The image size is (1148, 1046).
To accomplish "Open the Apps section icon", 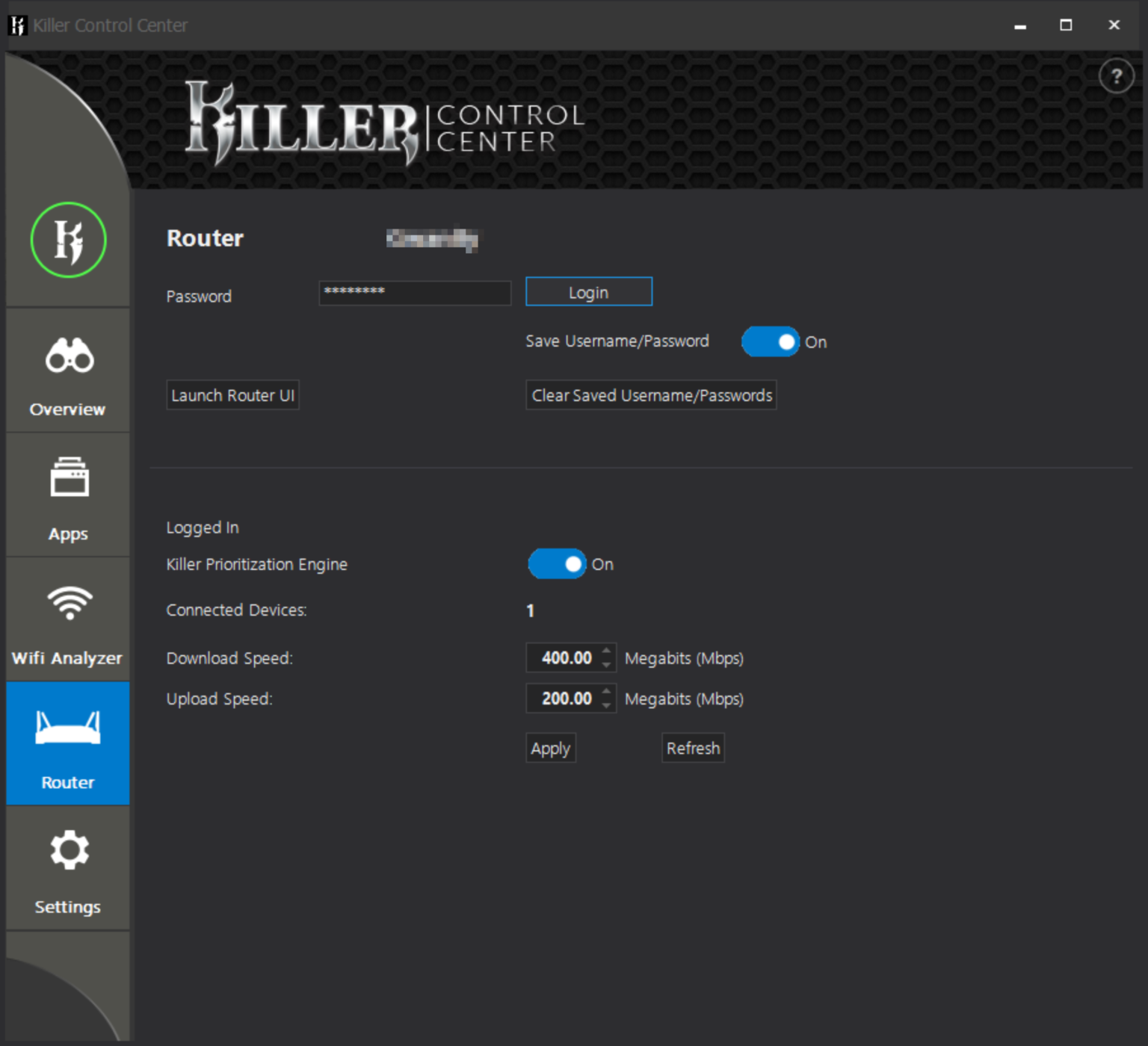I will [68, 478].
